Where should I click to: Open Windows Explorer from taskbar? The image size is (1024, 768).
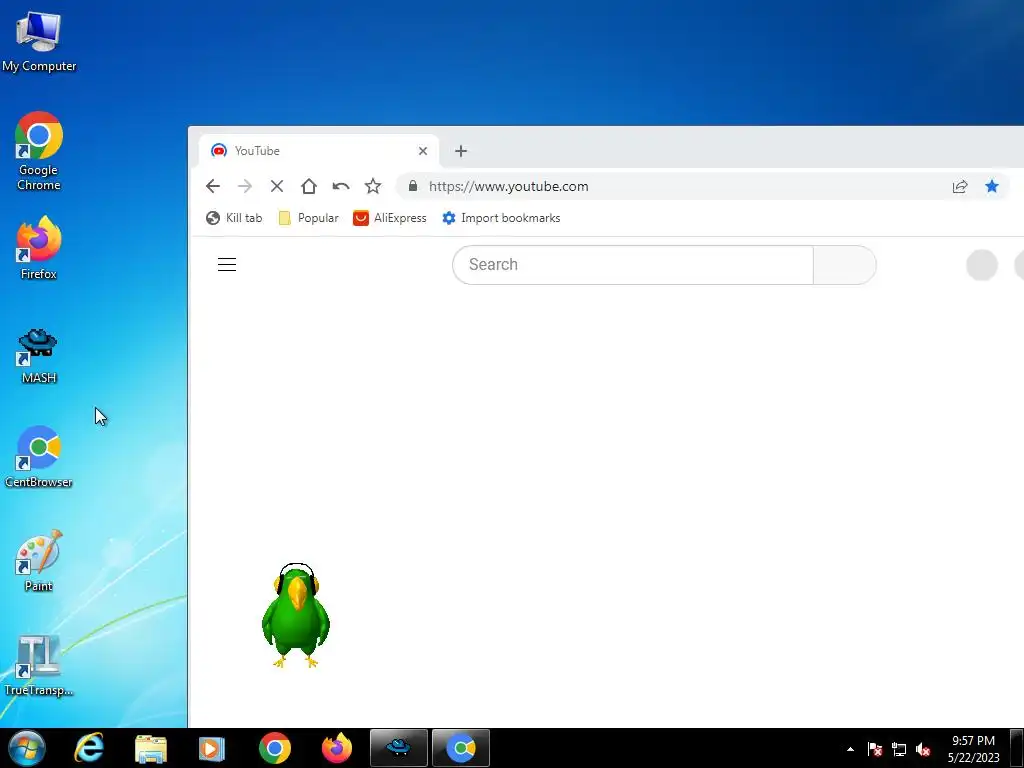[151, 748]
